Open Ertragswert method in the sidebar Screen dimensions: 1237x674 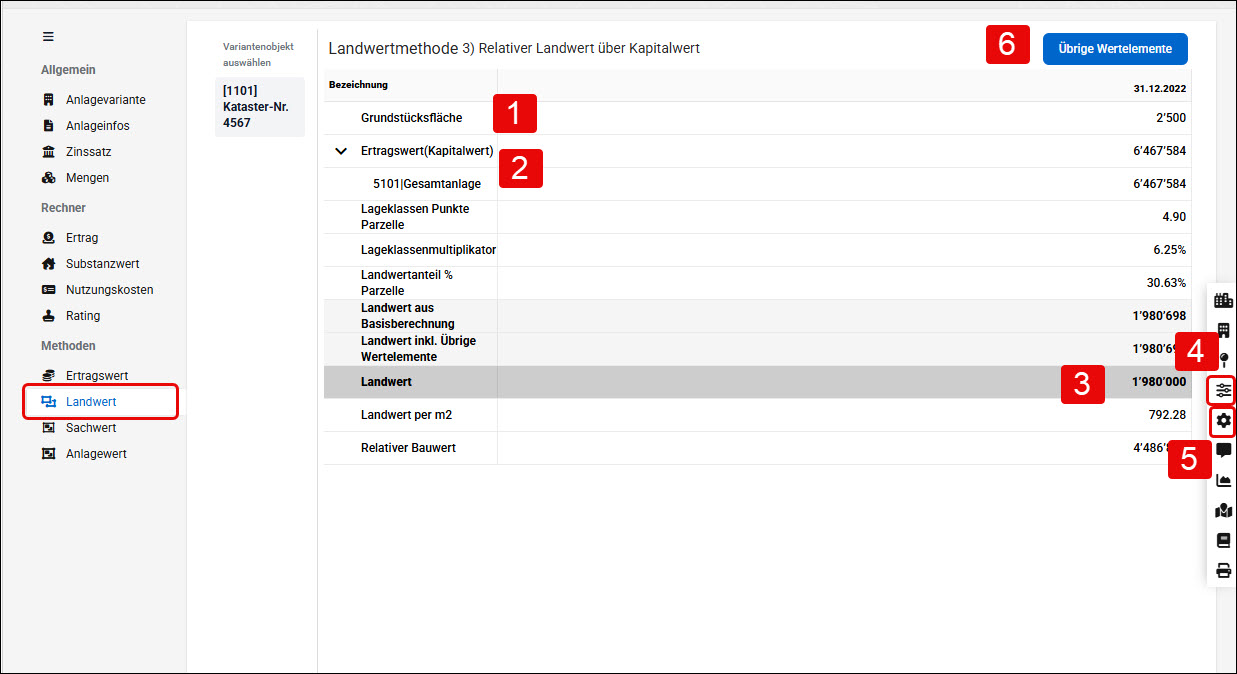(x=97, y=376)
